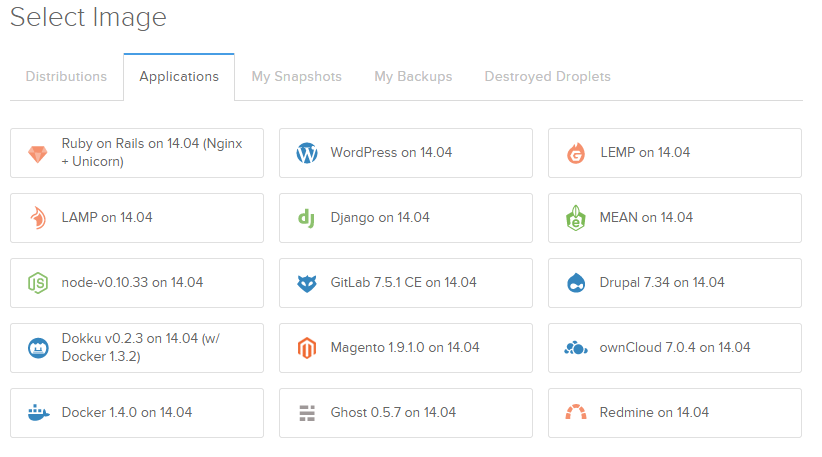Image resolution: width=822 pixels, height=457 pixels.
Task: Click the MEAN stack icon
Action: coord(576,218)
